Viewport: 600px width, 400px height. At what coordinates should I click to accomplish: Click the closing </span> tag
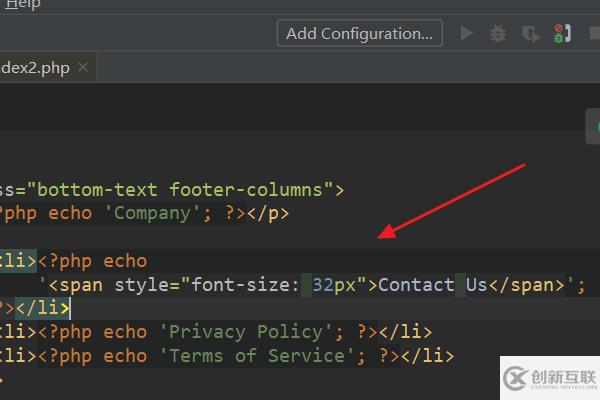pyautogui.click(x=526, y=285)
